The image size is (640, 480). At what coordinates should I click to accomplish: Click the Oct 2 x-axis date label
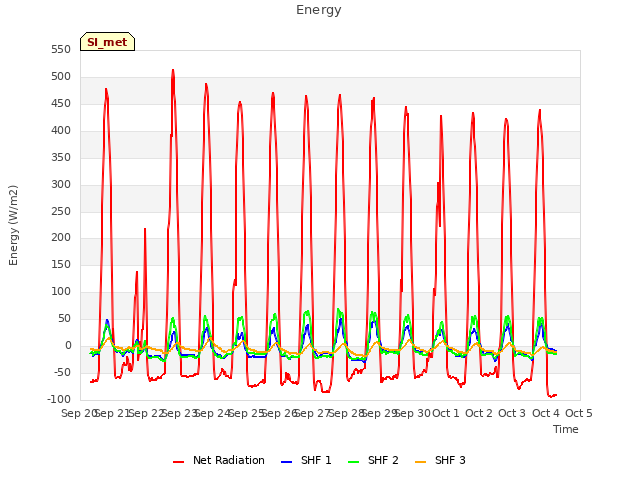click(x=479, y=413)
